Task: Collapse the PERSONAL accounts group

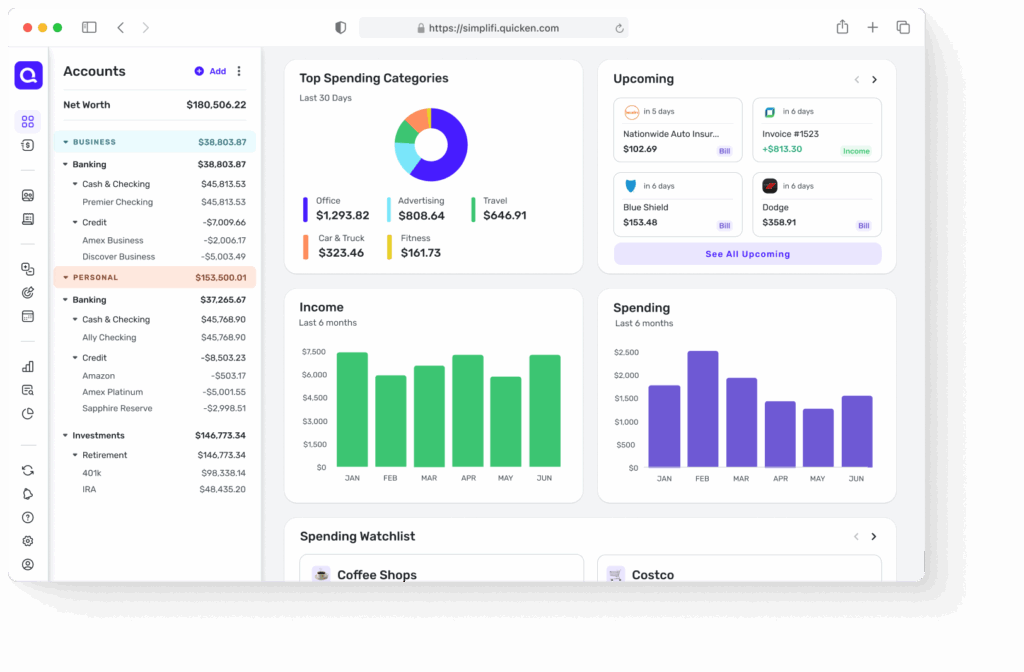Action: (x=66, y=278)
